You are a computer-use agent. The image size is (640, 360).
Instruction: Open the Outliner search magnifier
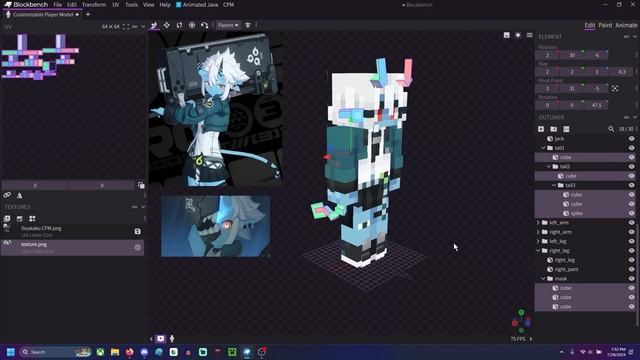pyautogui.click(x=611, y=129)
